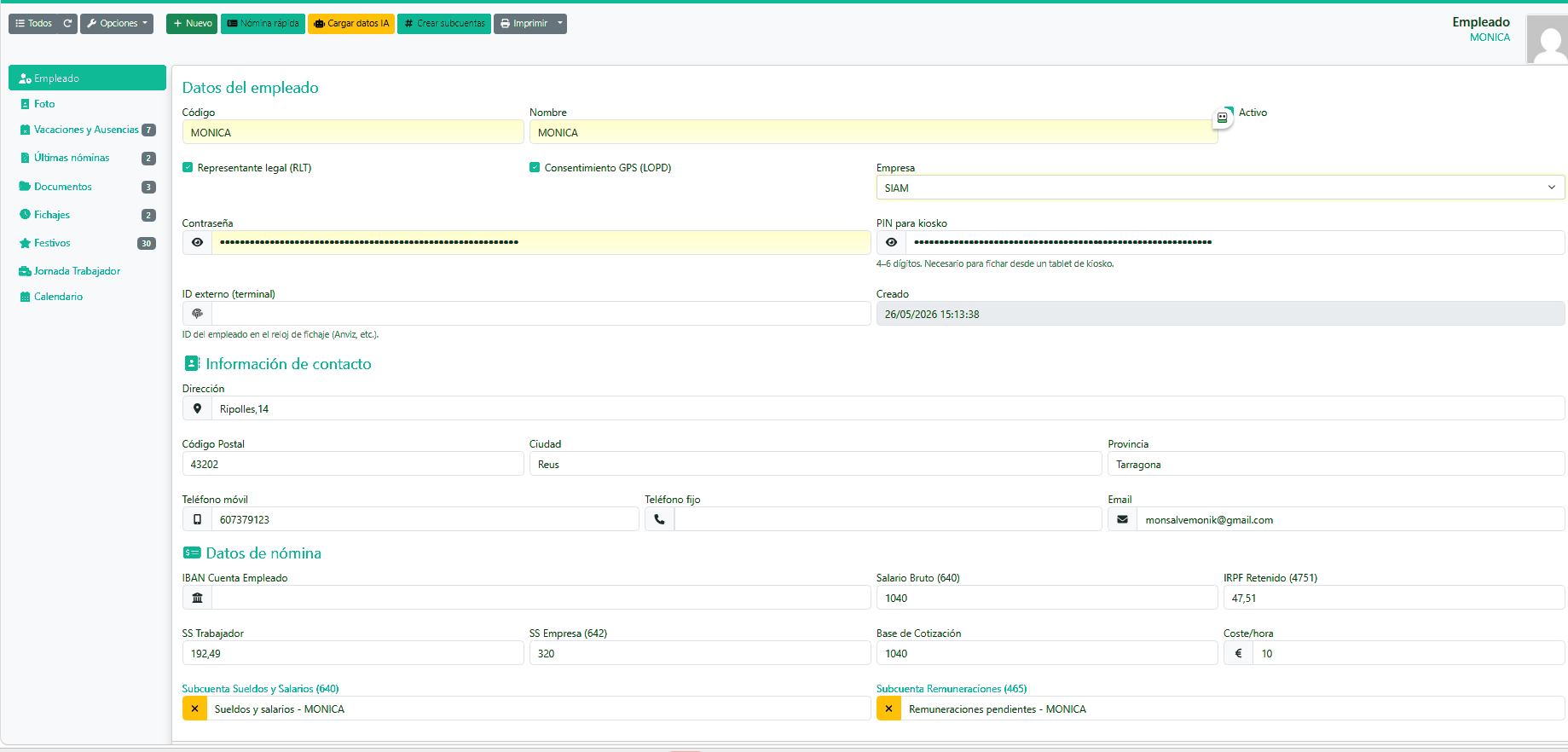1568x752 pixels.
Task: Open the Imprimir dropdown arrow
Action: [560, 24]
